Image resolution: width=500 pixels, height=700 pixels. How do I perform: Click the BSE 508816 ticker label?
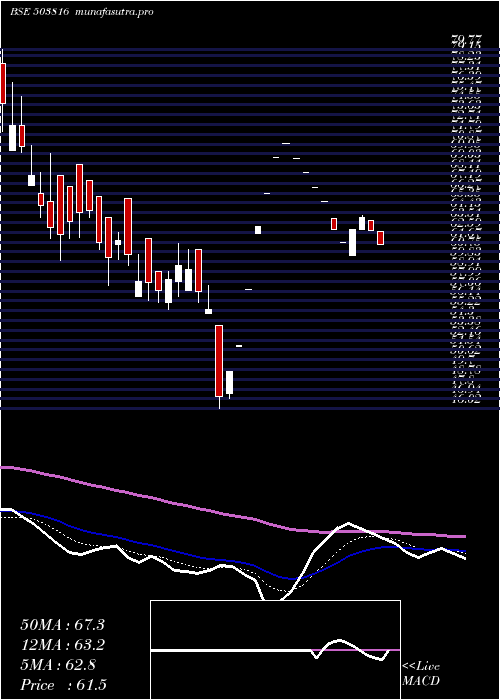click(39, 12)
